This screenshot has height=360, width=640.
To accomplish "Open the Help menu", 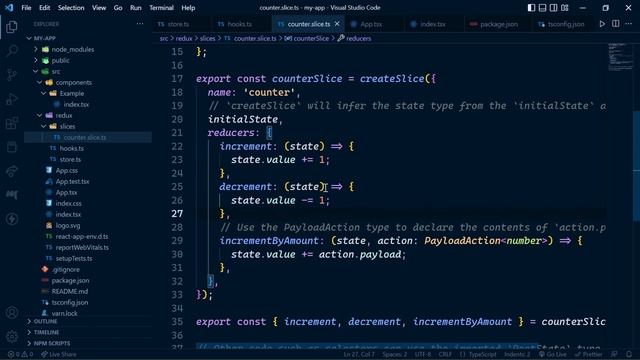I will pyautogui.click(x=188, y=8).
